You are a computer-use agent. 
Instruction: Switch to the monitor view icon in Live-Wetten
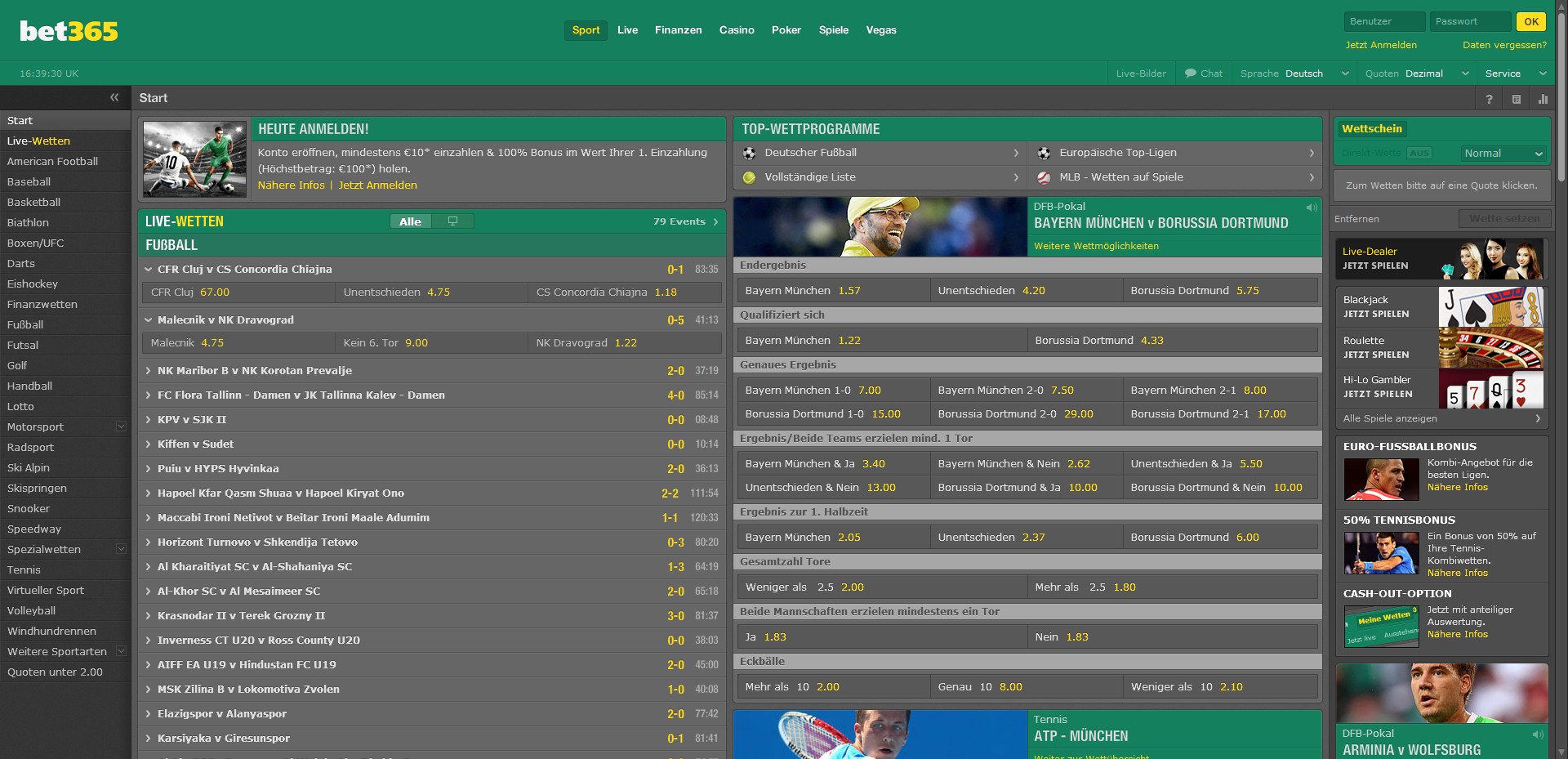click(x=452, y=221)
